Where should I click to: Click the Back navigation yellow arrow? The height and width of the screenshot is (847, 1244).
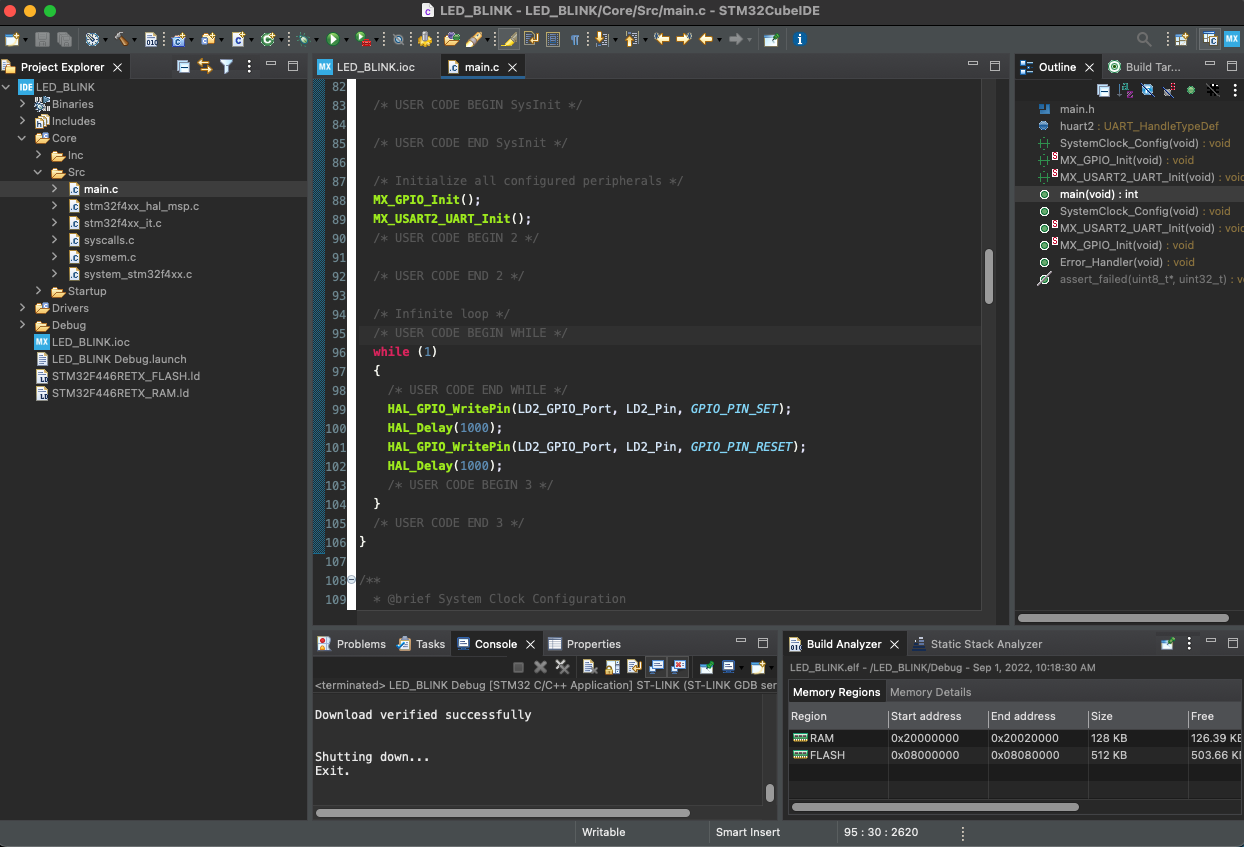point(706,39)
